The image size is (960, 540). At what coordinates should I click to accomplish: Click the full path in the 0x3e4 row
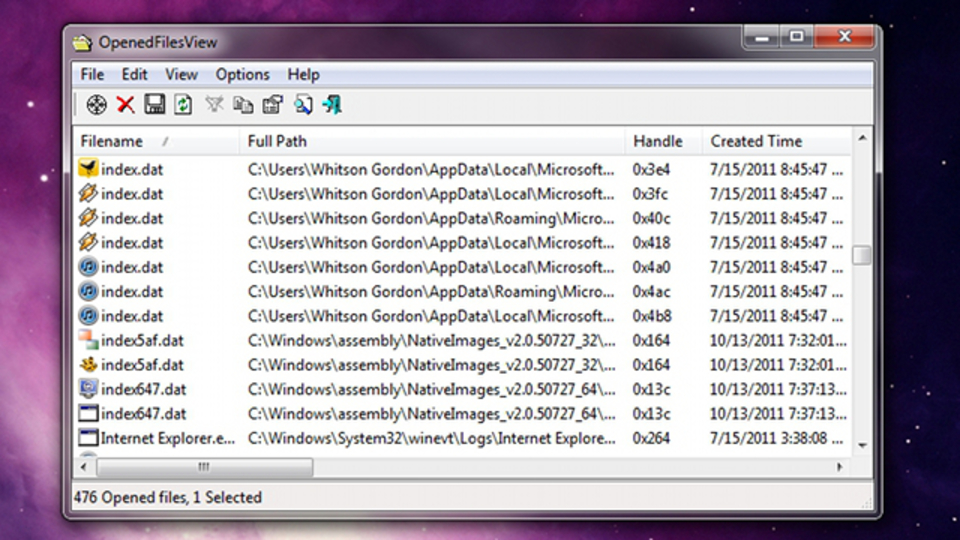coord(431,170)
